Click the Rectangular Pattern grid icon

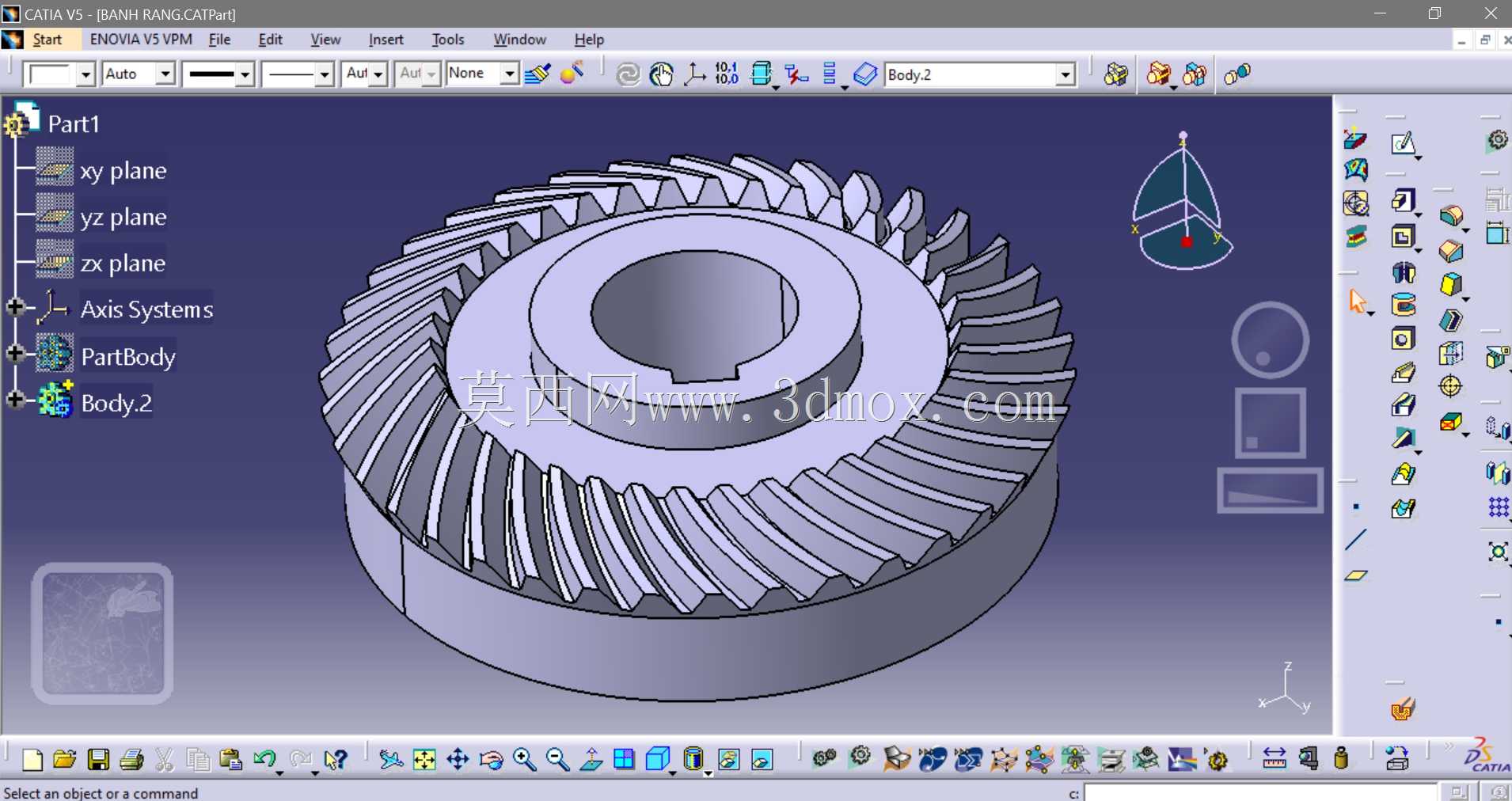click(x=1498, y=507)
